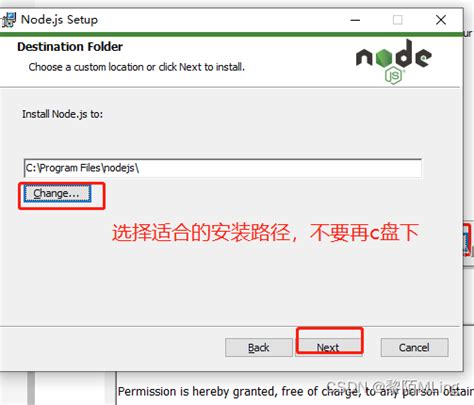The height and width of the screenshot is (405, 474).
Task: Minimize the Node.js Setup window
Action: [355, 20]
